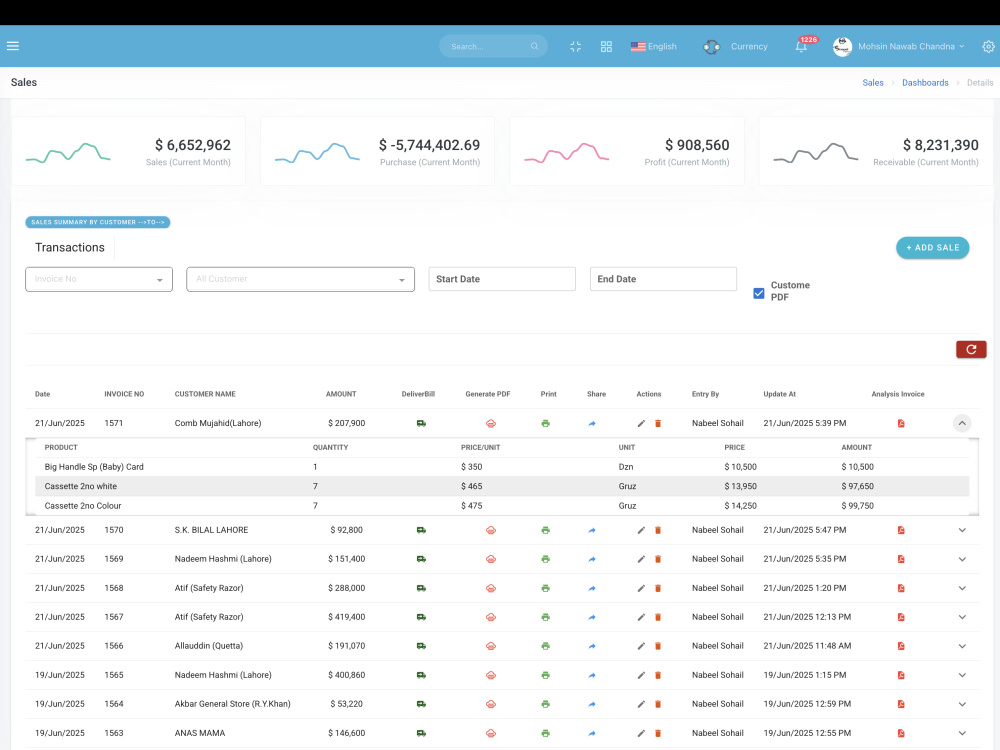Delete invoice 1571 with trash icon
Screen dimensions: 1000x750
tap(658, 423)
